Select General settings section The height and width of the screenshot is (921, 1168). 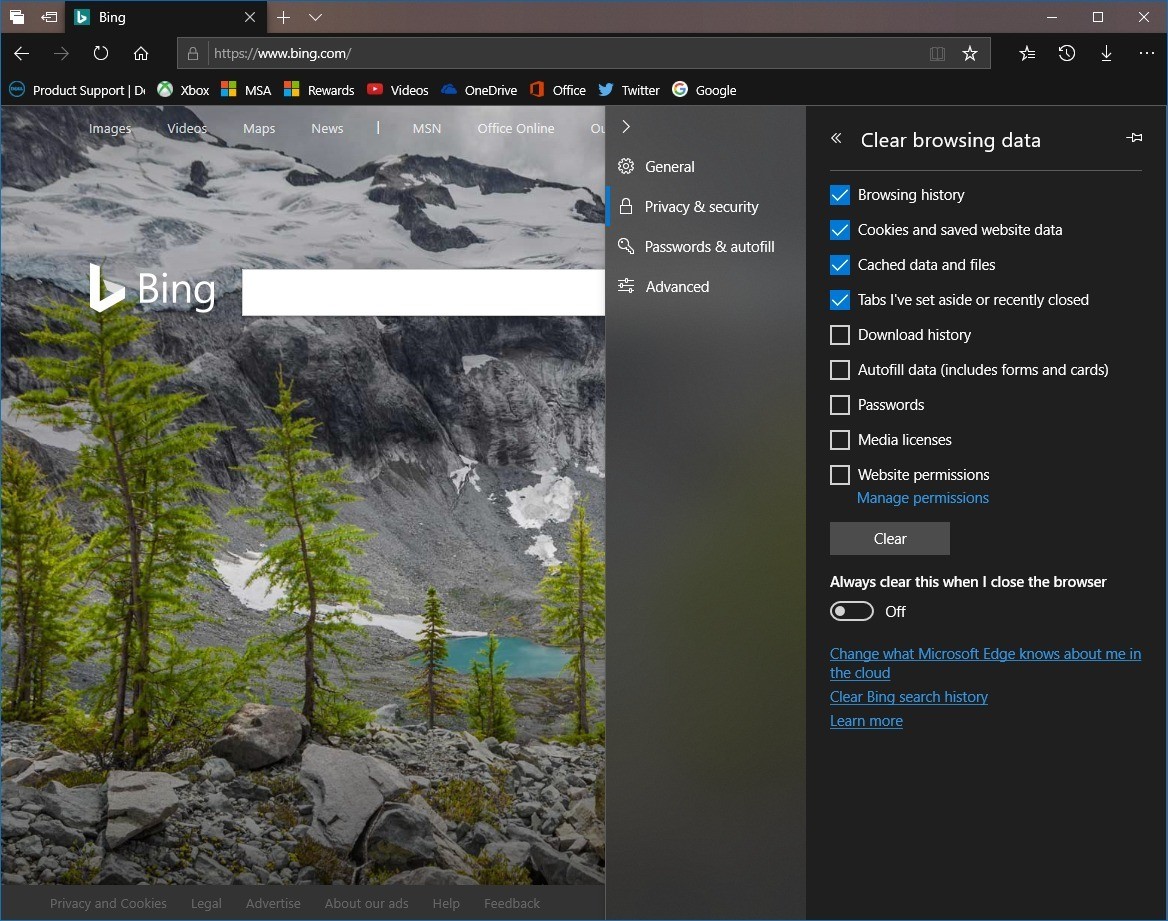tap(705, 167)
